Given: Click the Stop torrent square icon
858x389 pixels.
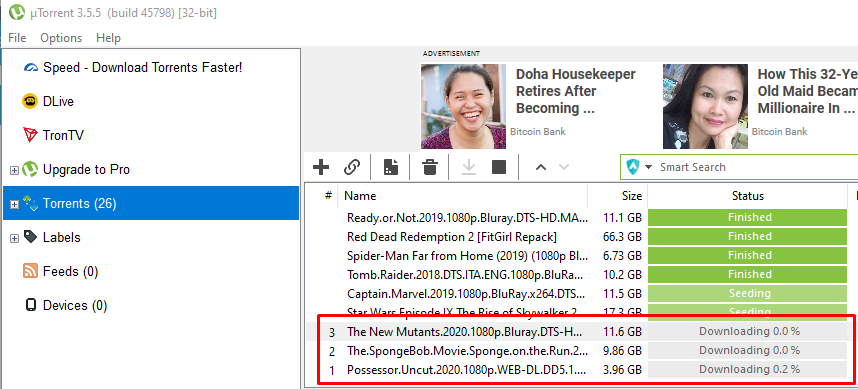Looking at the screenshot, I should (x=499, y=167).
